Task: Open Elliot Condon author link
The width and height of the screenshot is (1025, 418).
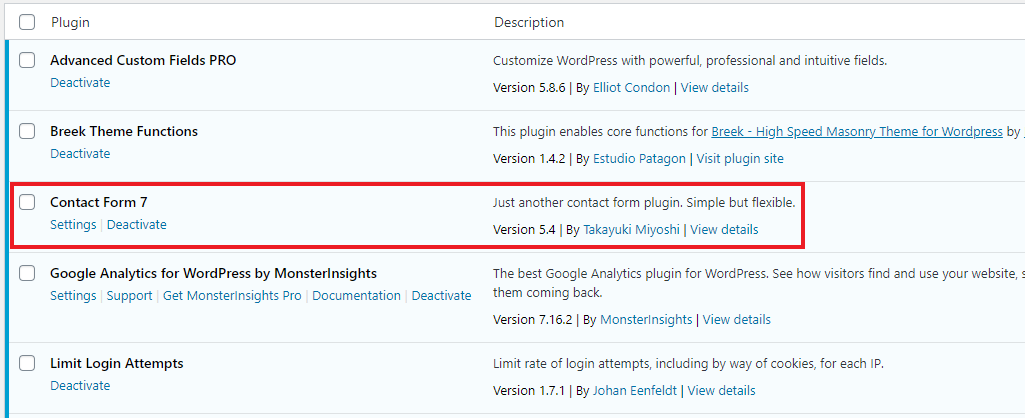Action: [631, 88]
